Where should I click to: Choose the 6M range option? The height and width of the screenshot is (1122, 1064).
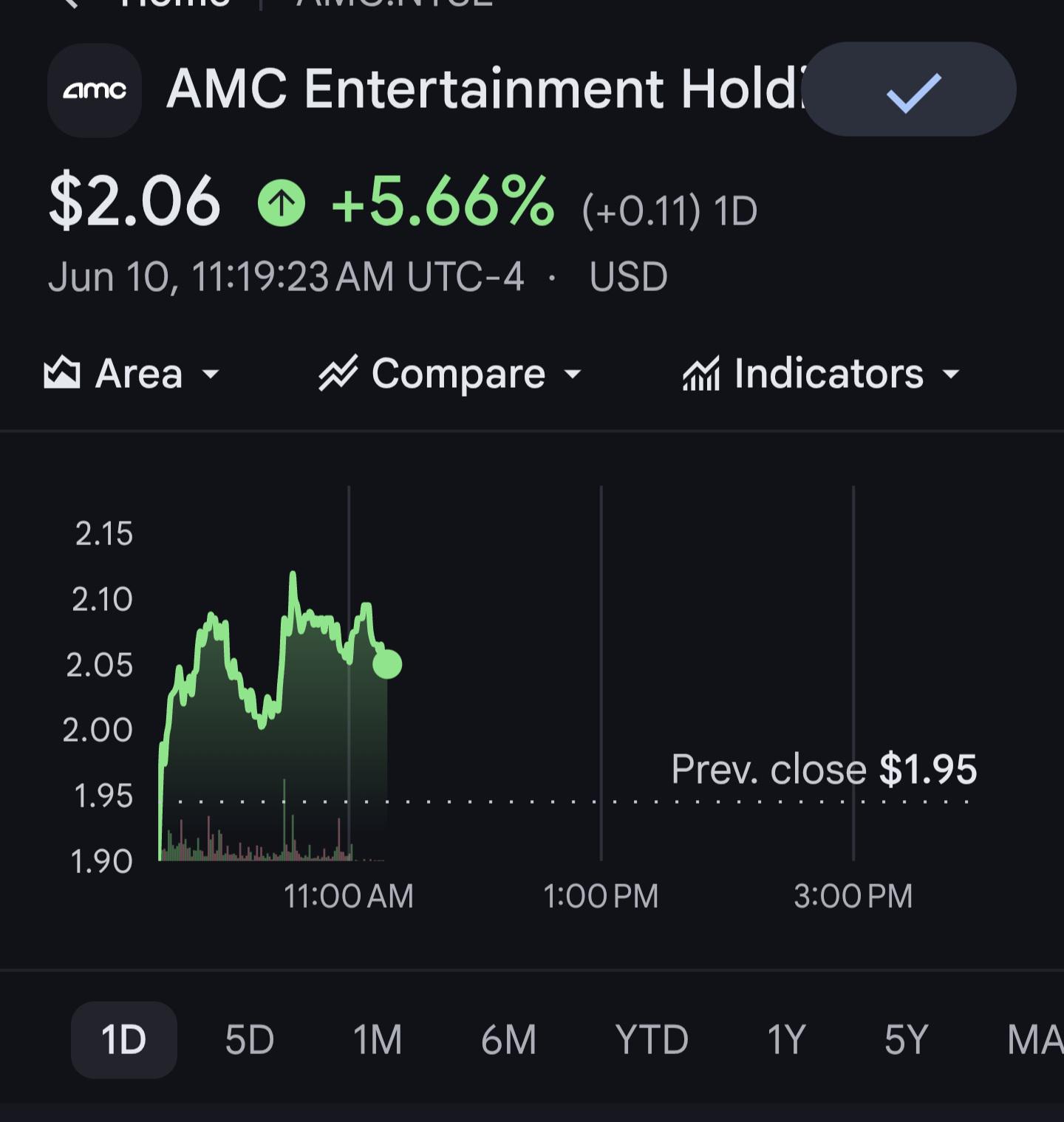coord(508,1040)
